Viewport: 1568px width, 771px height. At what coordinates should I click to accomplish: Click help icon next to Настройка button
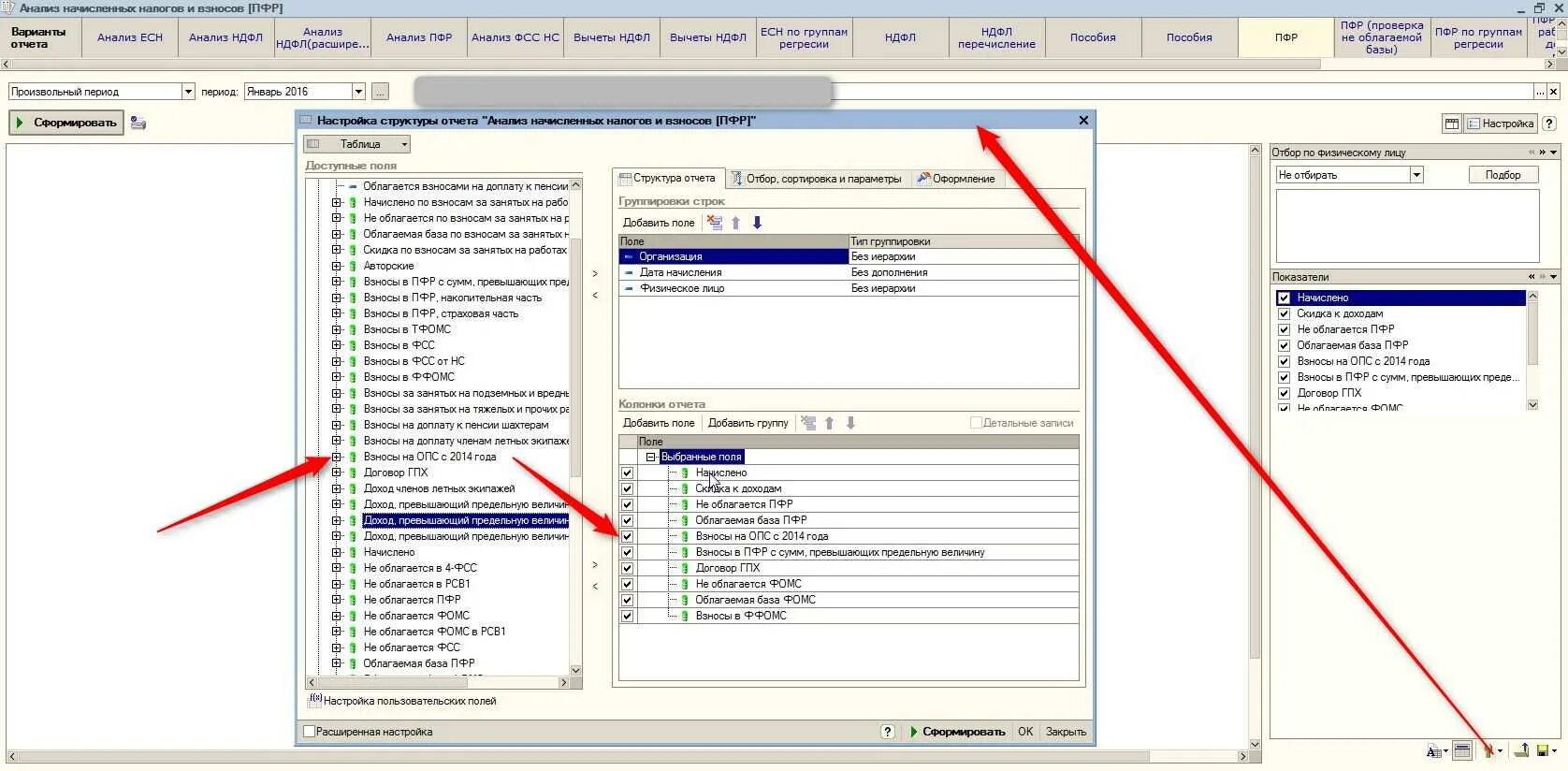tap(1548, 124)
